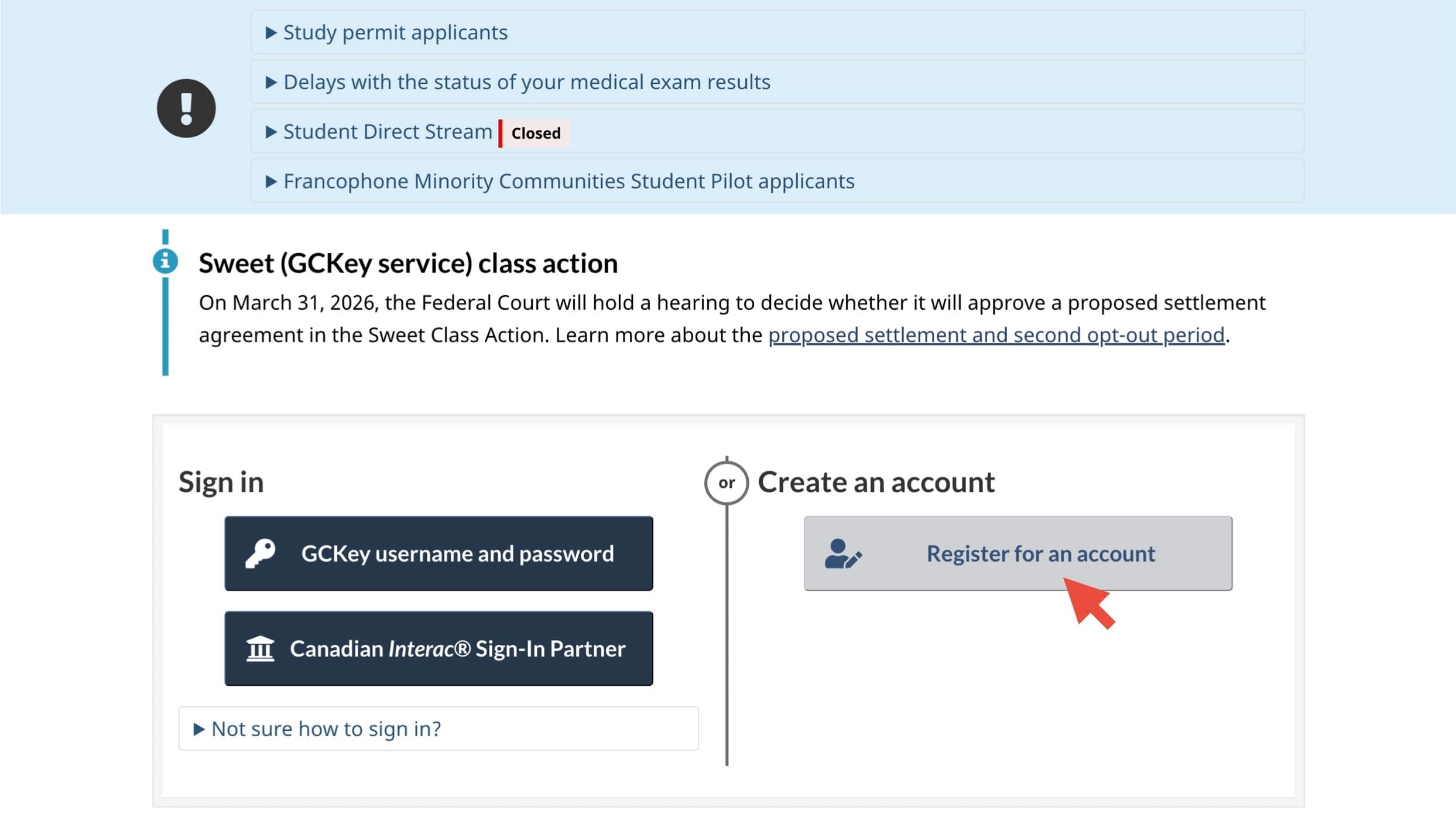Expand Student Direct Stream section

pos(387,132)
